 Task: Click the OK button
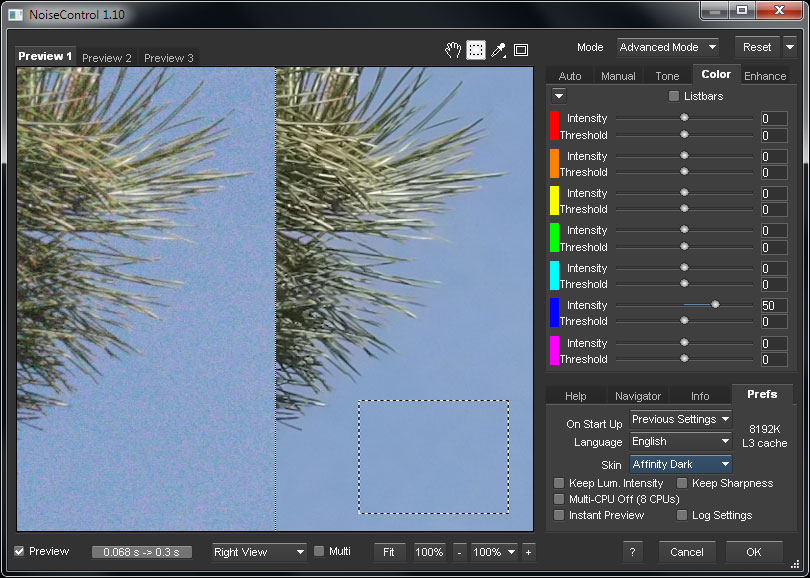753,552
